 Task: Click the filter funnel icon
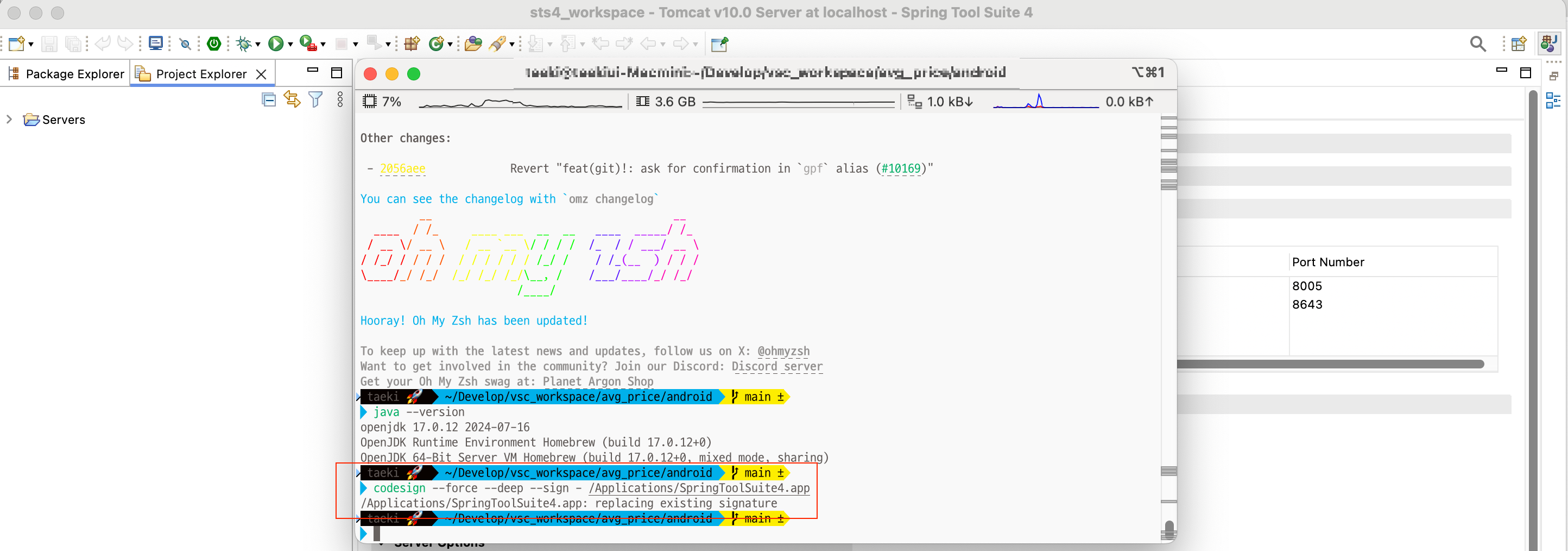(x=315, y=99)
